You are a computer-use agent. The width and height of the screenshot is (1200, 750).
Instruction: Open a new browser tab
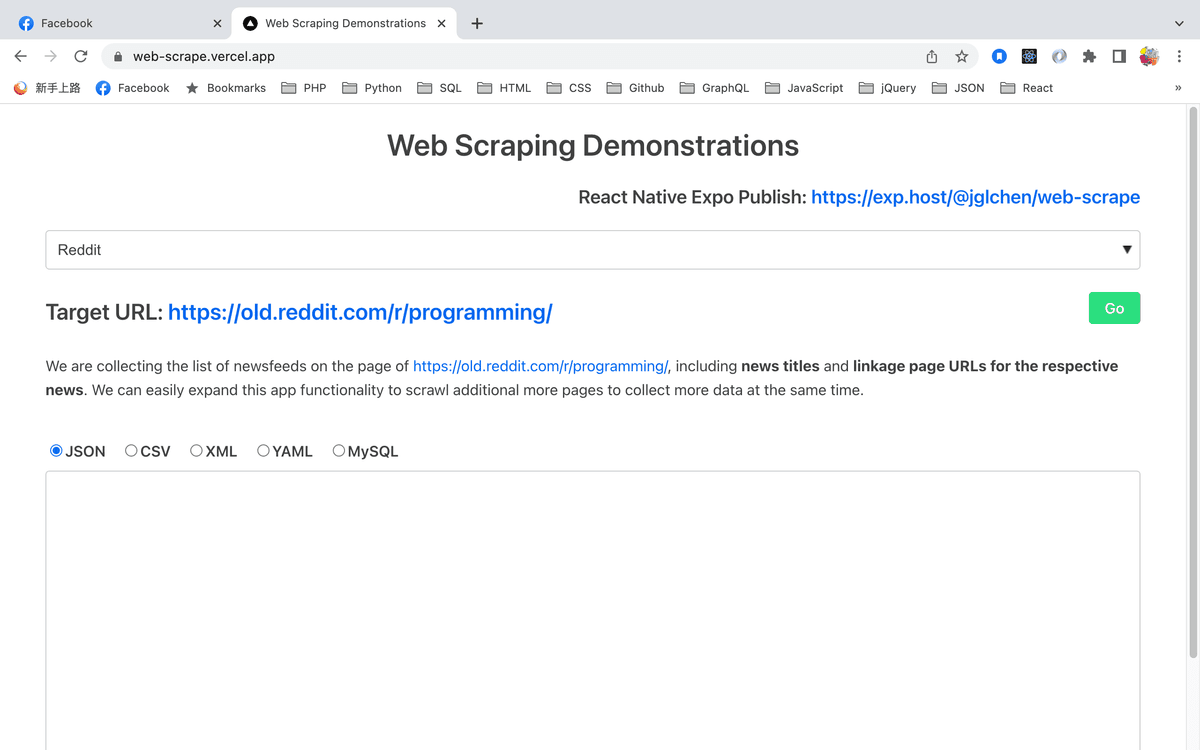[x=477, y=23]
